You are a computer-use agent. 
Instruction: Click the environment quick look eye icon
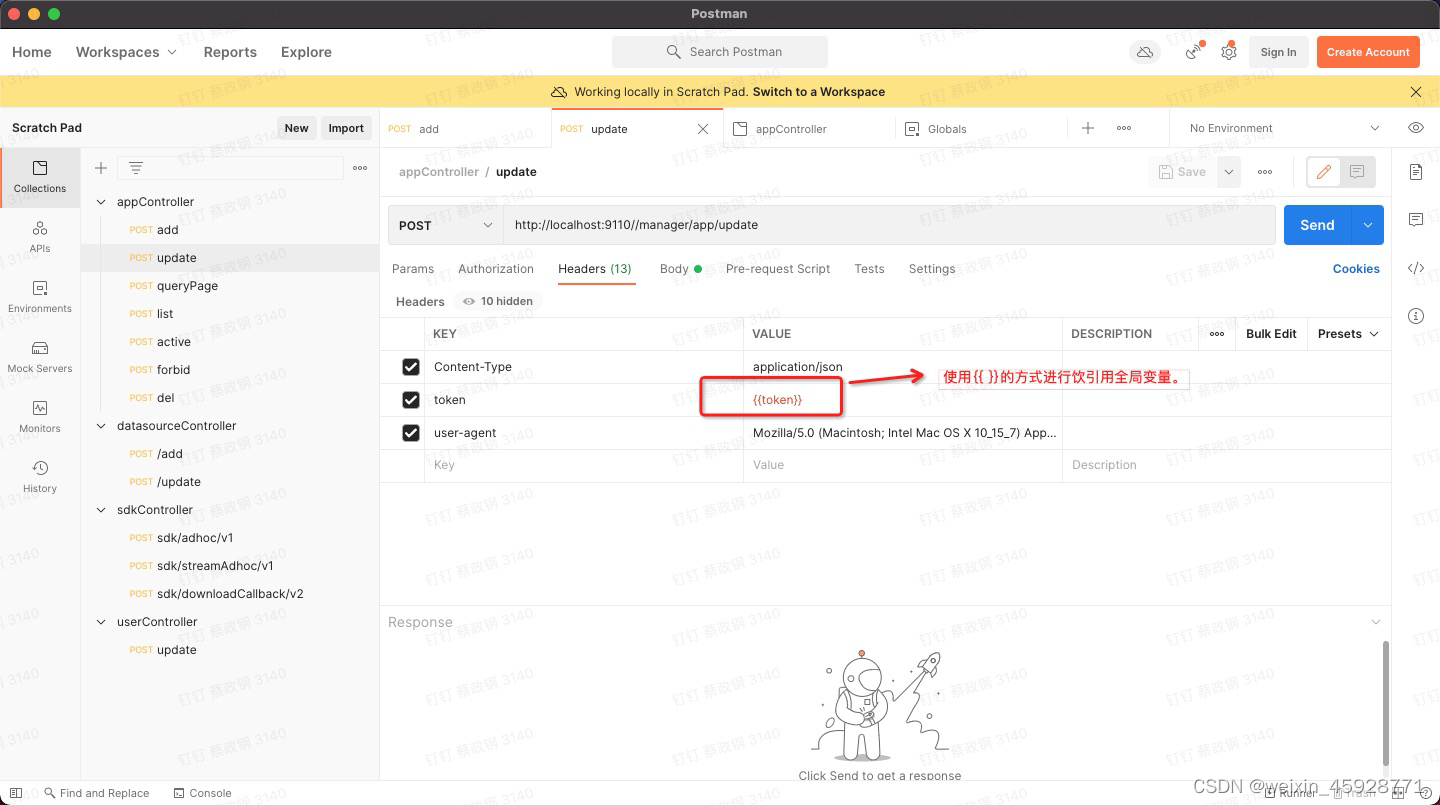(x=1415, y=128)
